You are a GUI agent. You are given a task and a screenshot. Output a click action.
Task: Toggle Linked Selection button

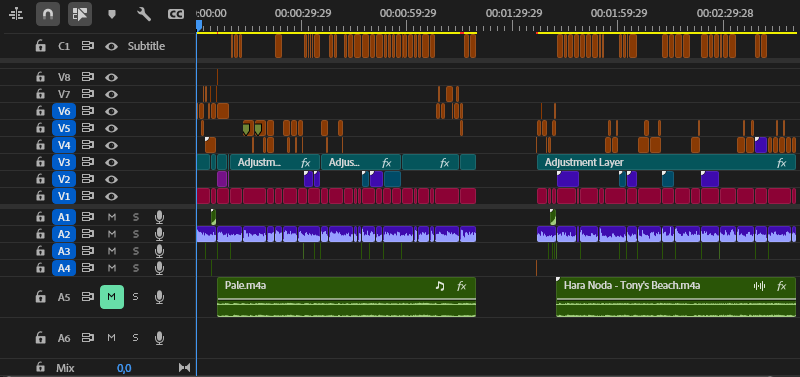tap(80, 14)
